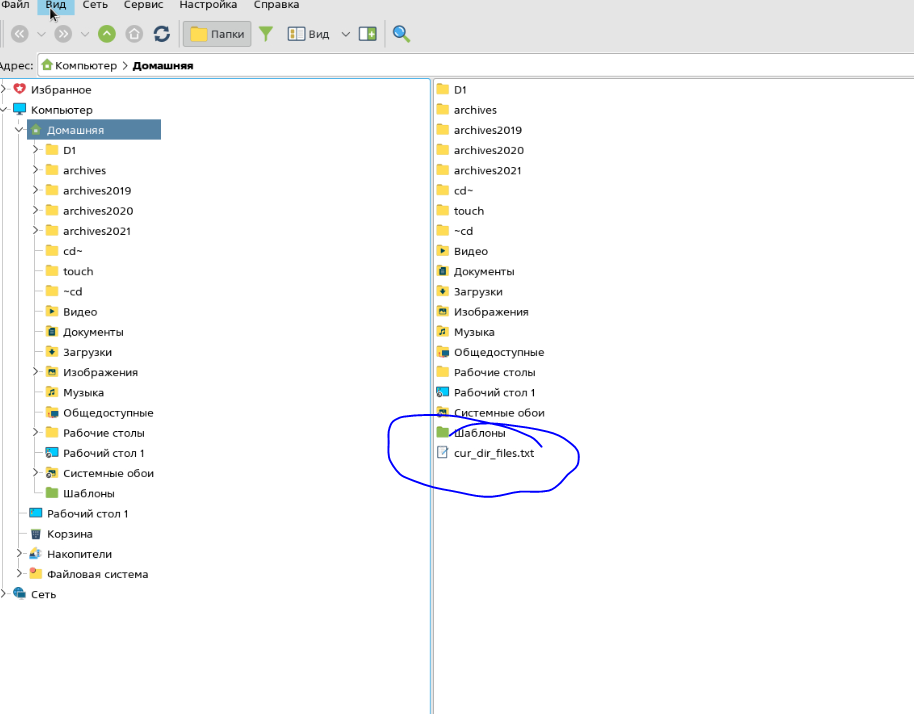This screenshot has height=714, width=914.
Task: Open the Файл menu
Action: (15, 5)
